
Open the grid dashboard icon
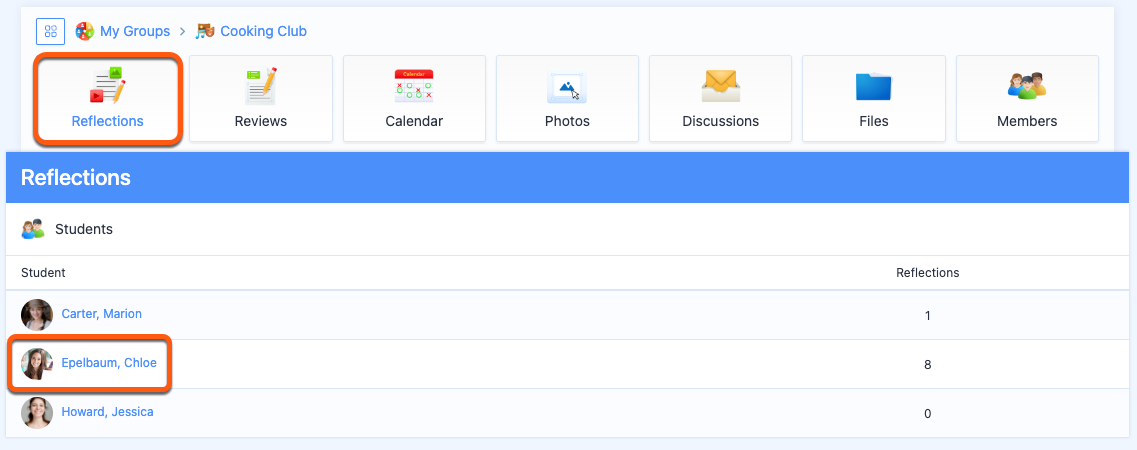tap(51, 31)
